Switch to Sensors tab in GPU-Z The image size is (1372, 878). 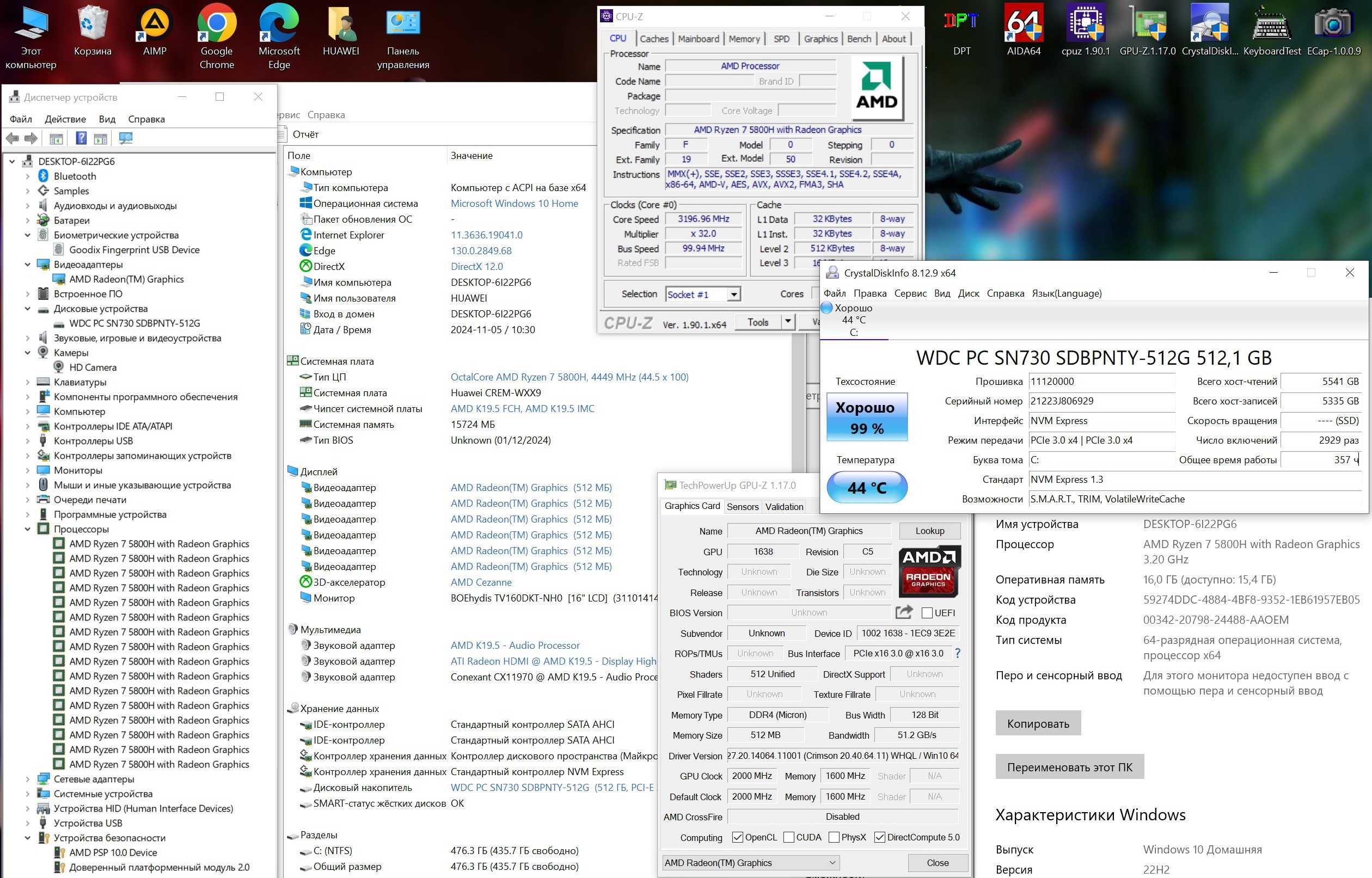743,506
